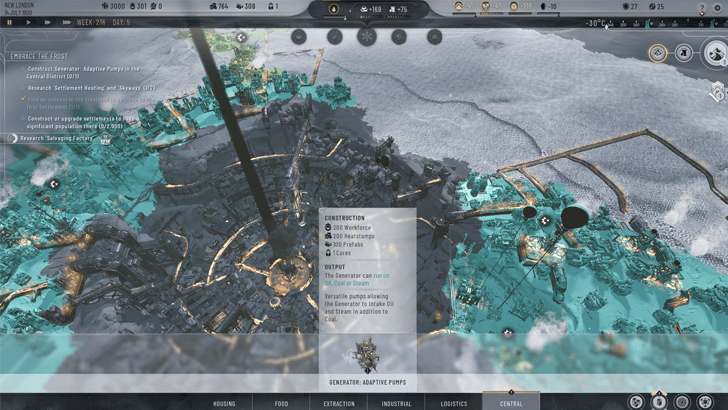Click the highlighted second round bottom-right button
The height and width of the screenshot is (410, 728).
(x=659, y=402)
